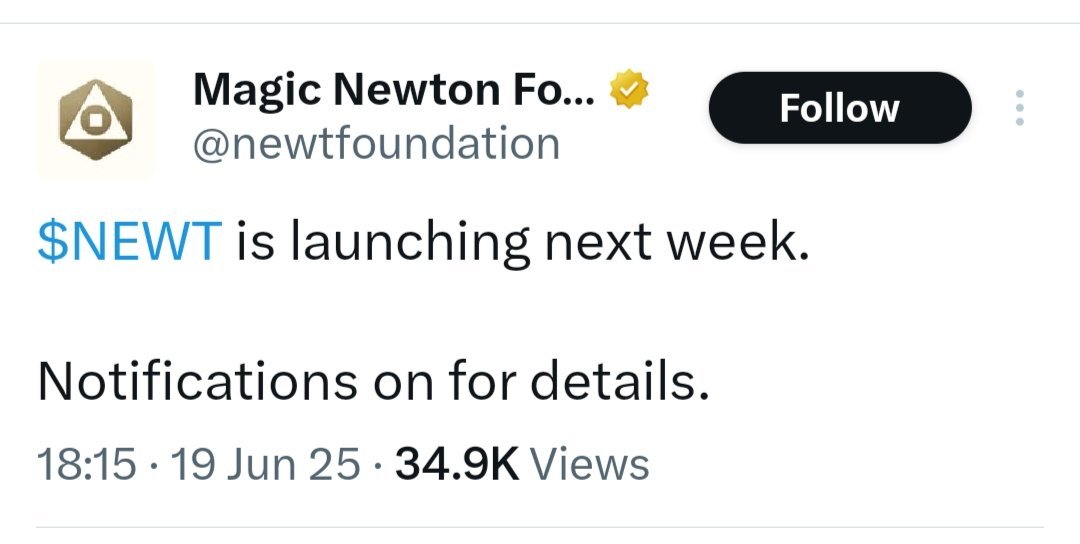Click the gold verified badge
Screen dimensions: 1080x544
click(631, 91)
